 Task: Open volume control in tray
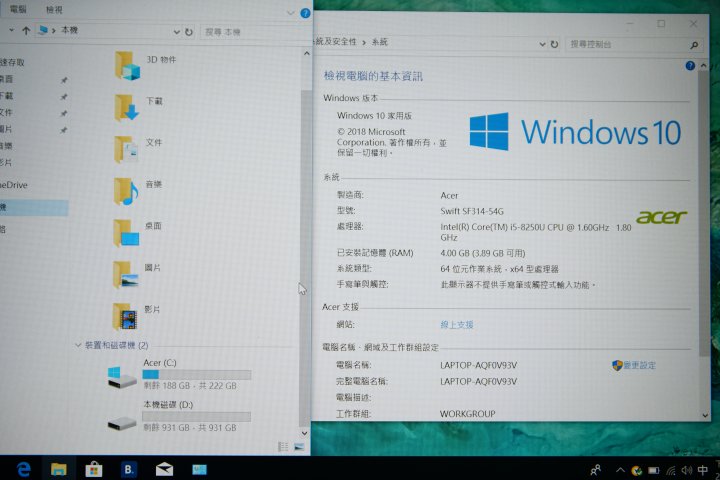click(x=686, y=470)
